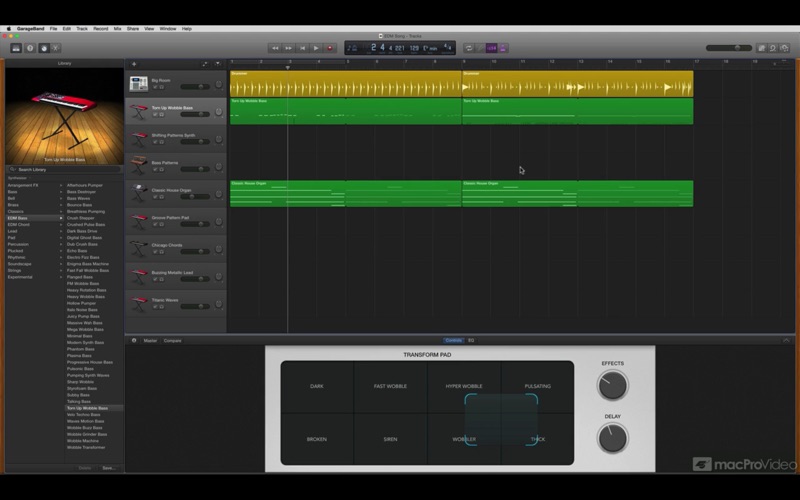Screen dimensions: 800x500
Task: Click the track header automation toggle icon
Action: tap(205, 64)
